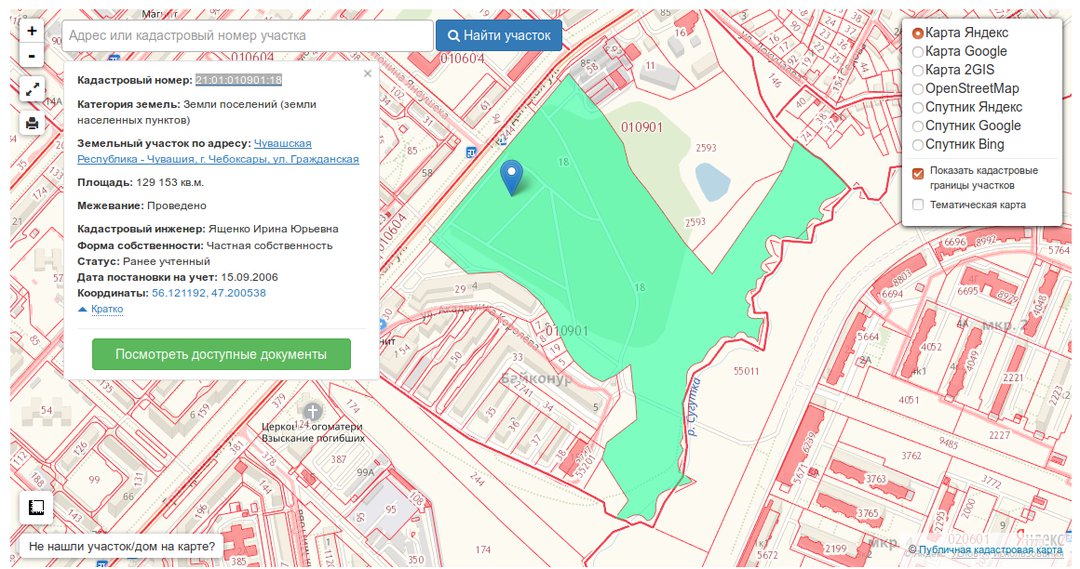Click the zoom out minus button
Screen dimensions: 1080x569
click(x=32, y=56)
